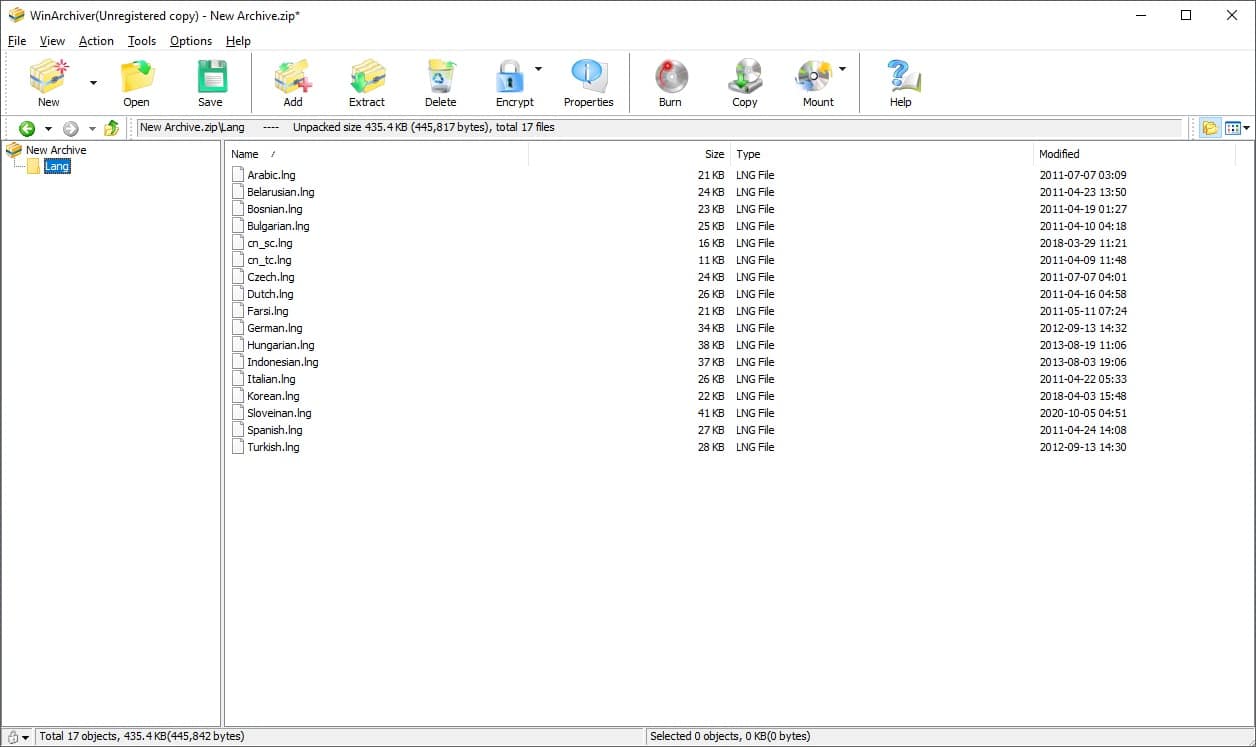Click the view mode grid icon
The height and width of the screenshot is (747, 1256).
(1232, 128)
